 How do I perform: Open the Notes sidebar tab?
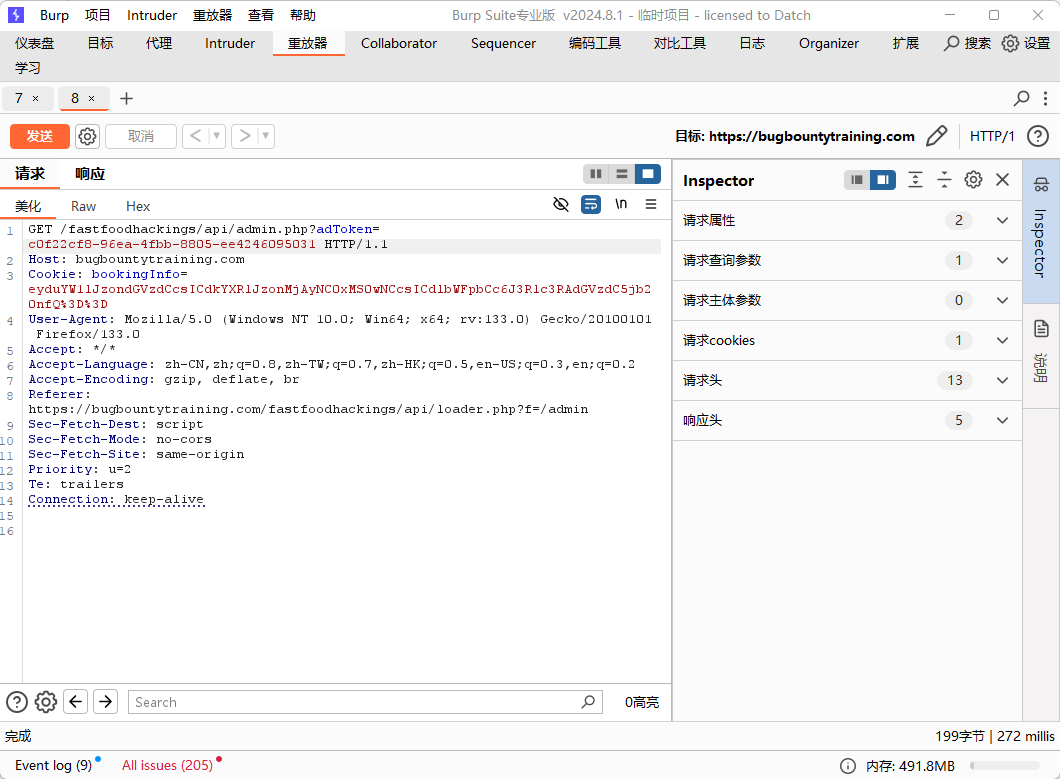(x=1041, y=355)
